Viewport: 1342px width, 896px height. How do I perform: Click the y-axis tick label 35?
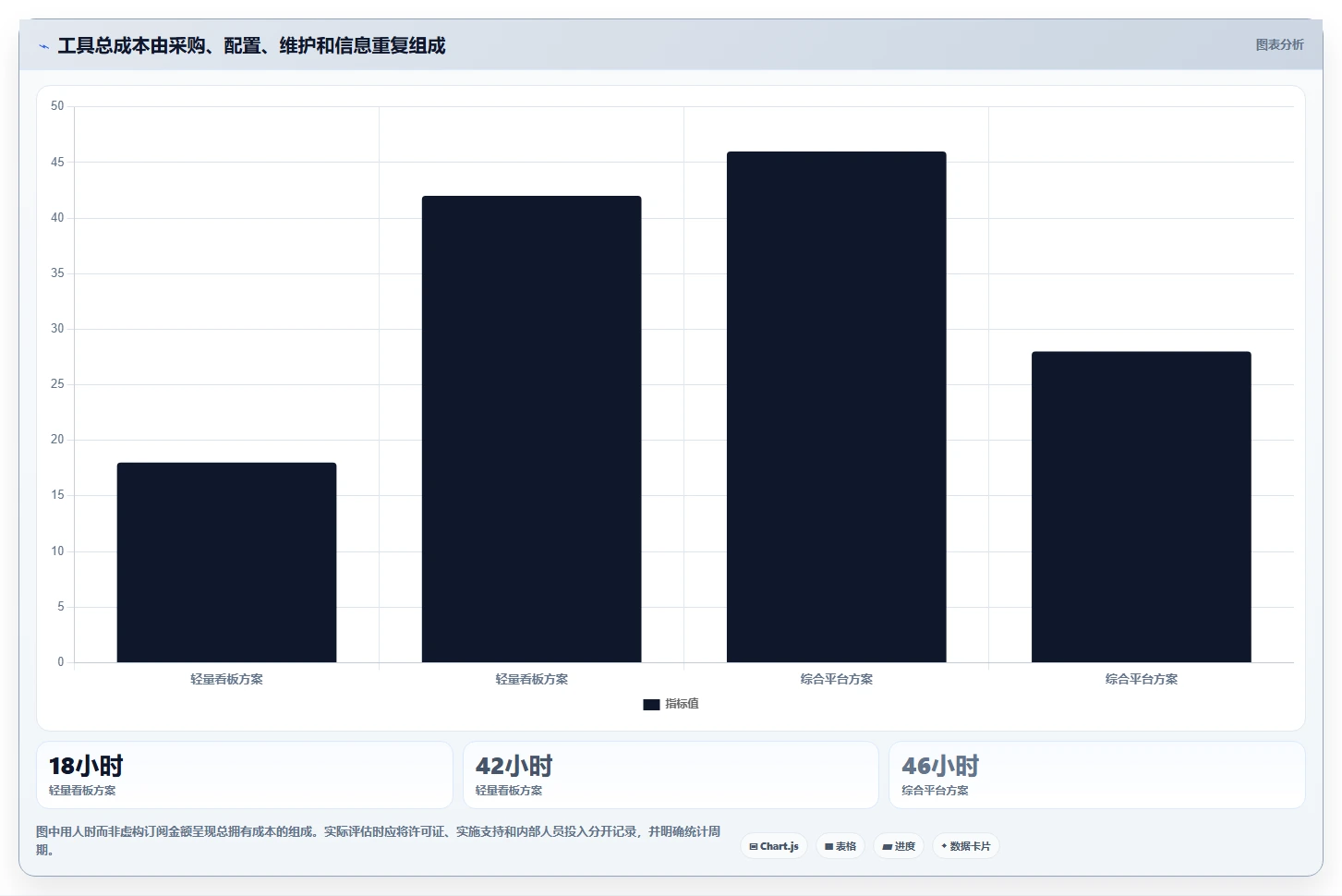tap(57, 273)
